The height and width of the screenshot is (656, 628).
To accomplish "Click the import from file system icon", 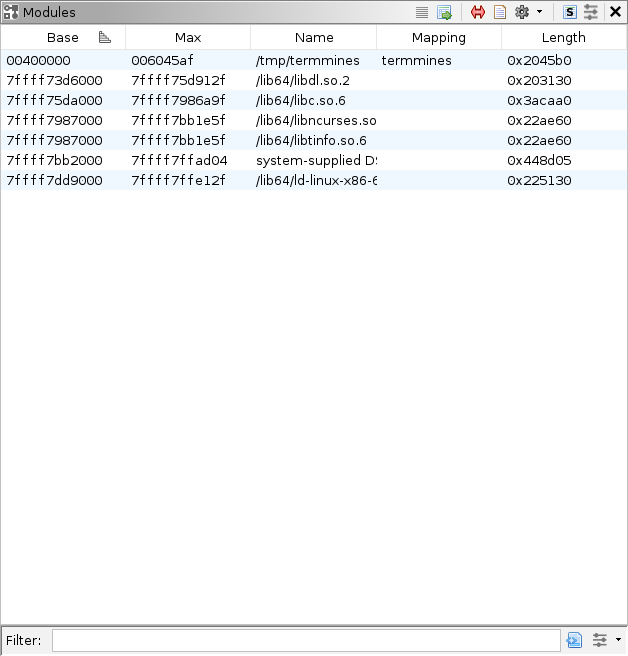I will (445, 12).
